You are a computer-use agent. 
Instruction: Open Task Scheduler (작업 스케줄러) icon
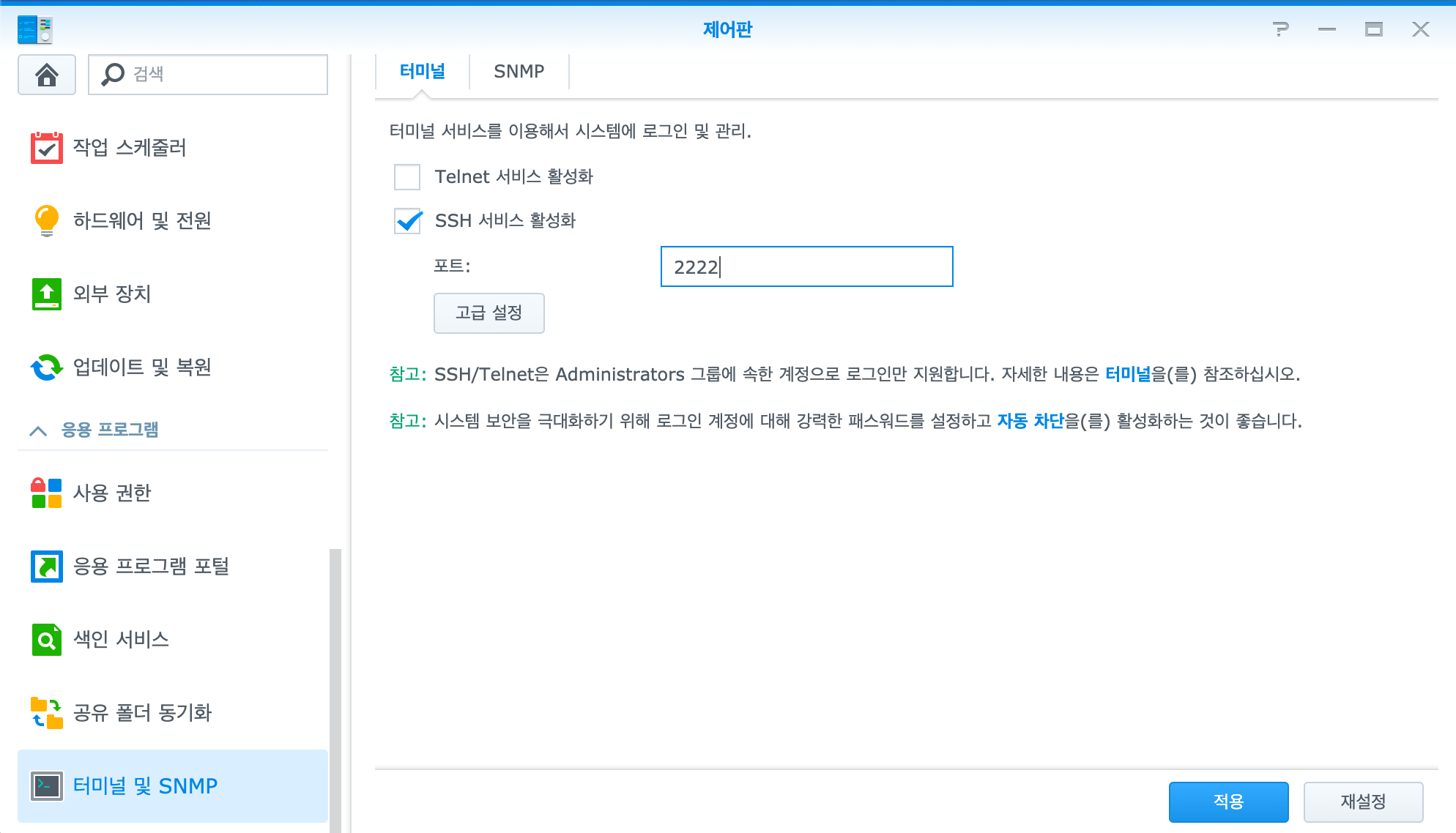(47, 148)
